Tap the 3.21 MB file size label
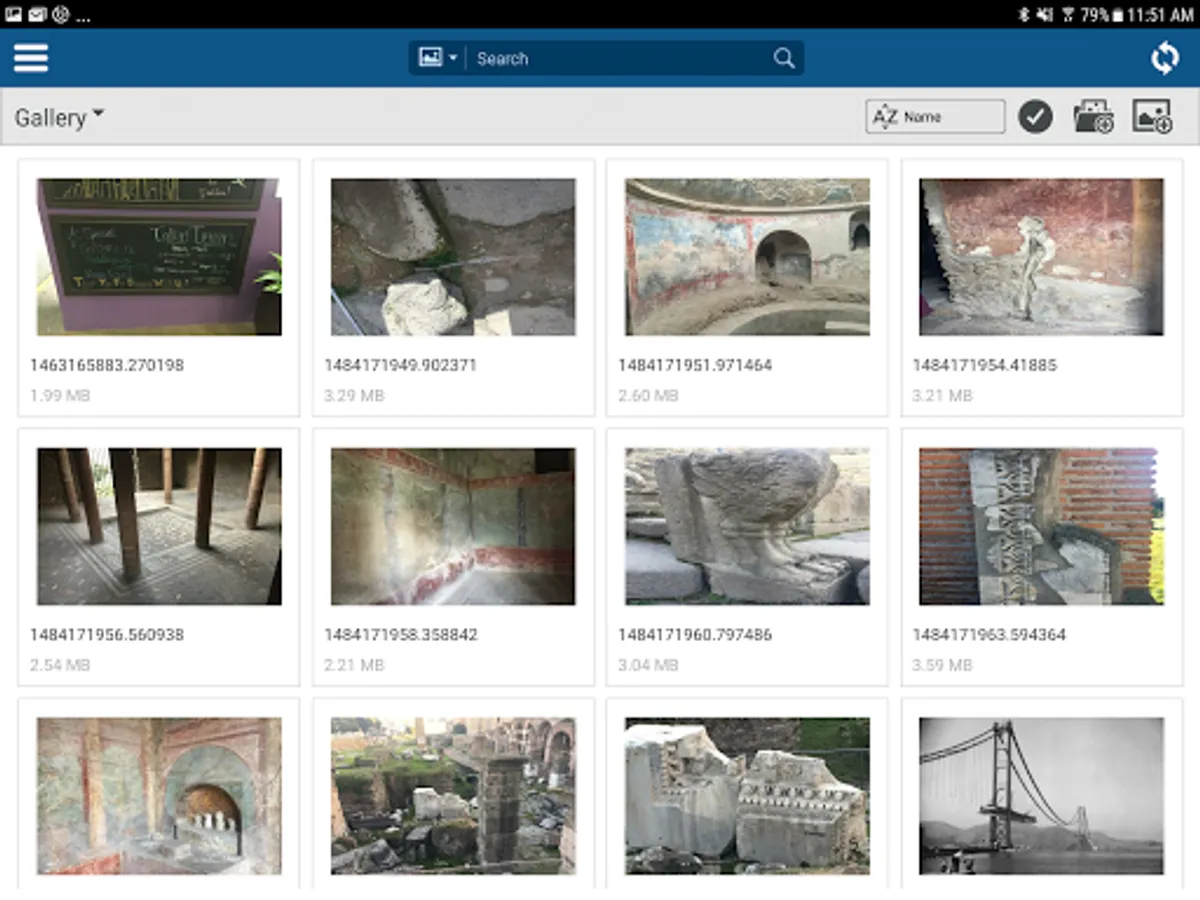This screenshot has height=900, width=1200. click(942, 395)
